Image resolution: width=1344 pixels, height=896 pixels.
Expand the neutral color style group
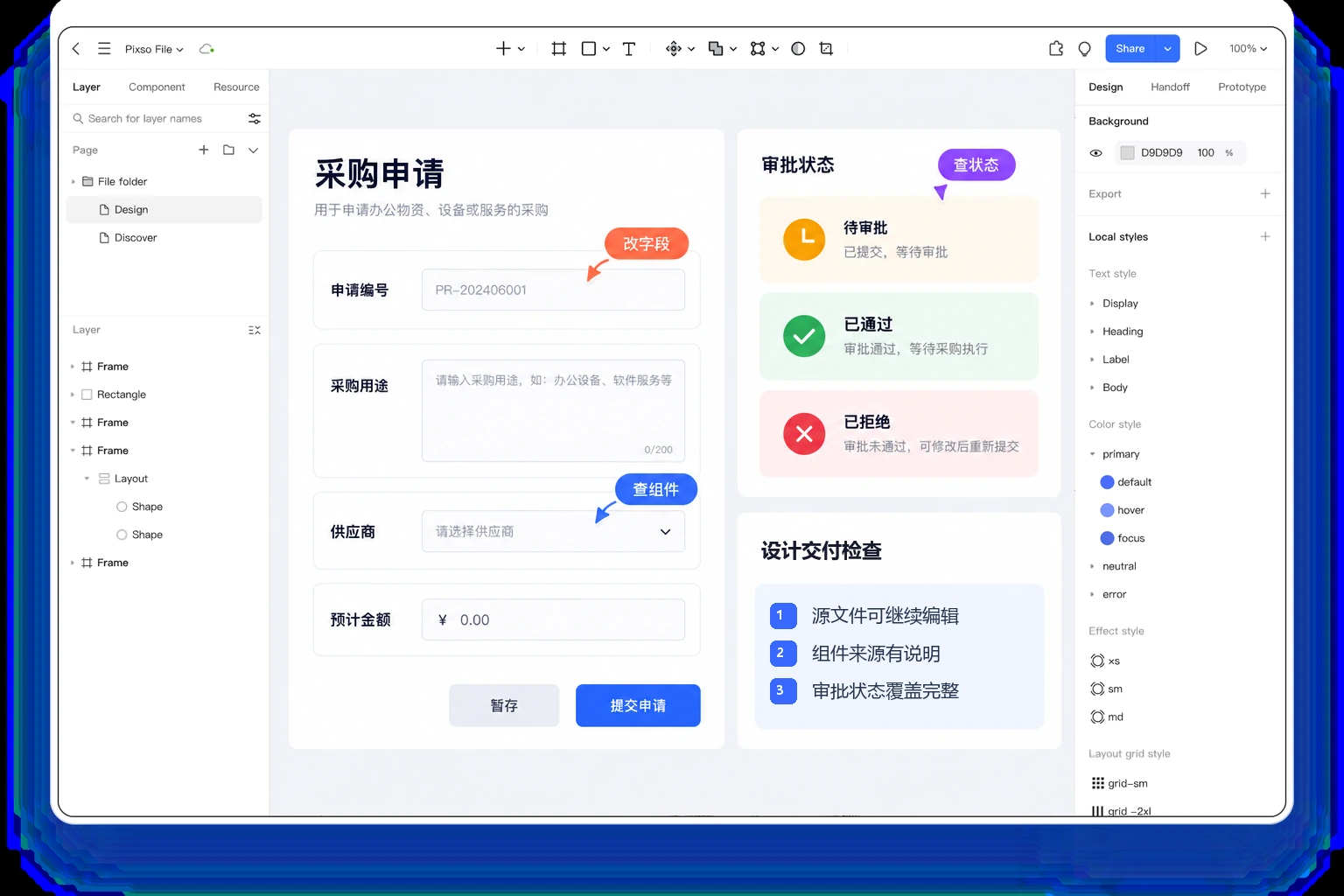1092,566
